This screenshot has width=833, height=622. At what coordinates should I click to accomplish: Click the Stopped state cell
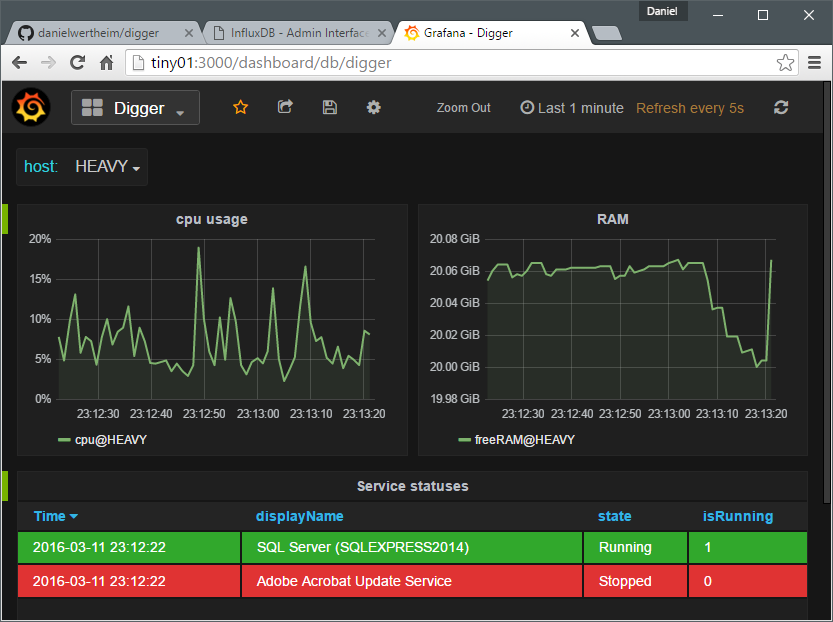coord(635,581)
